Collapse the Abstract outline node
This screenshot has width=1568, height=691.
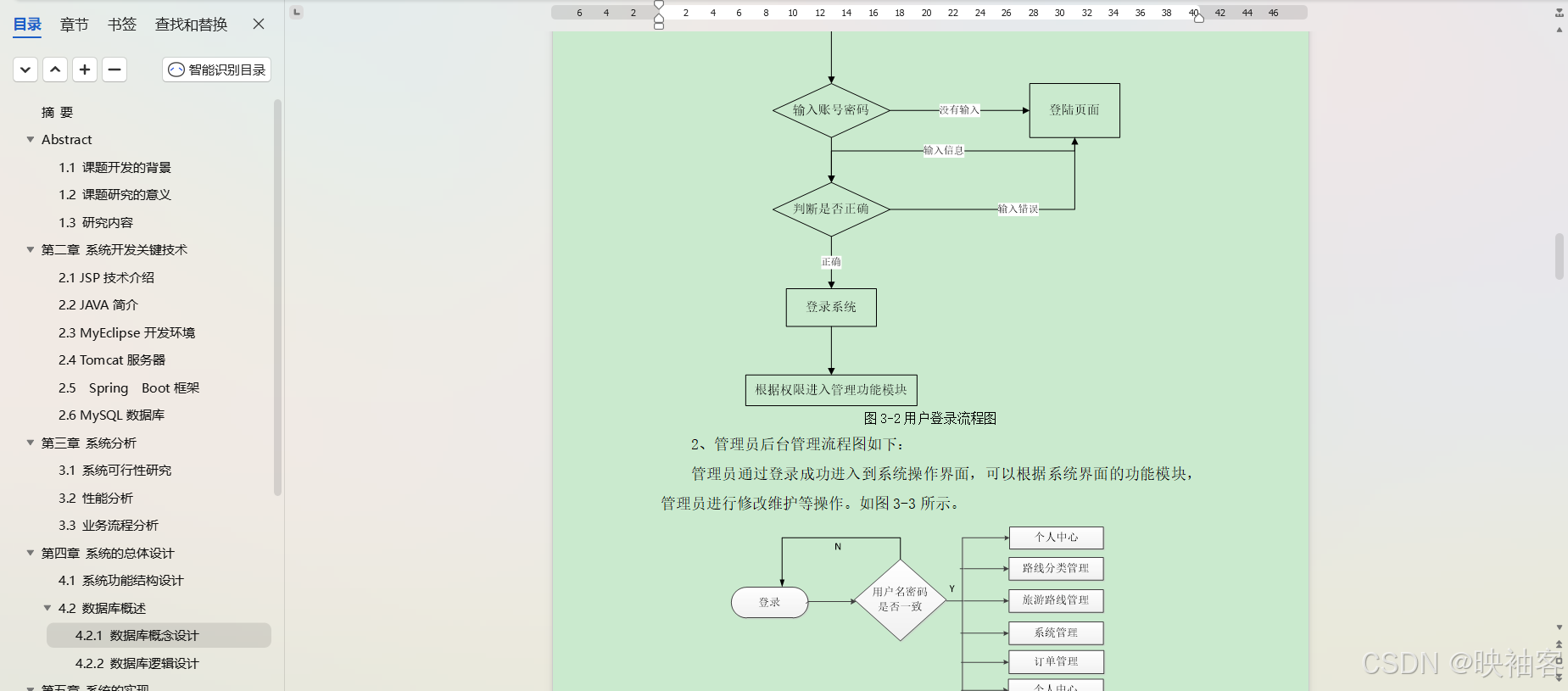coord(31,139)
